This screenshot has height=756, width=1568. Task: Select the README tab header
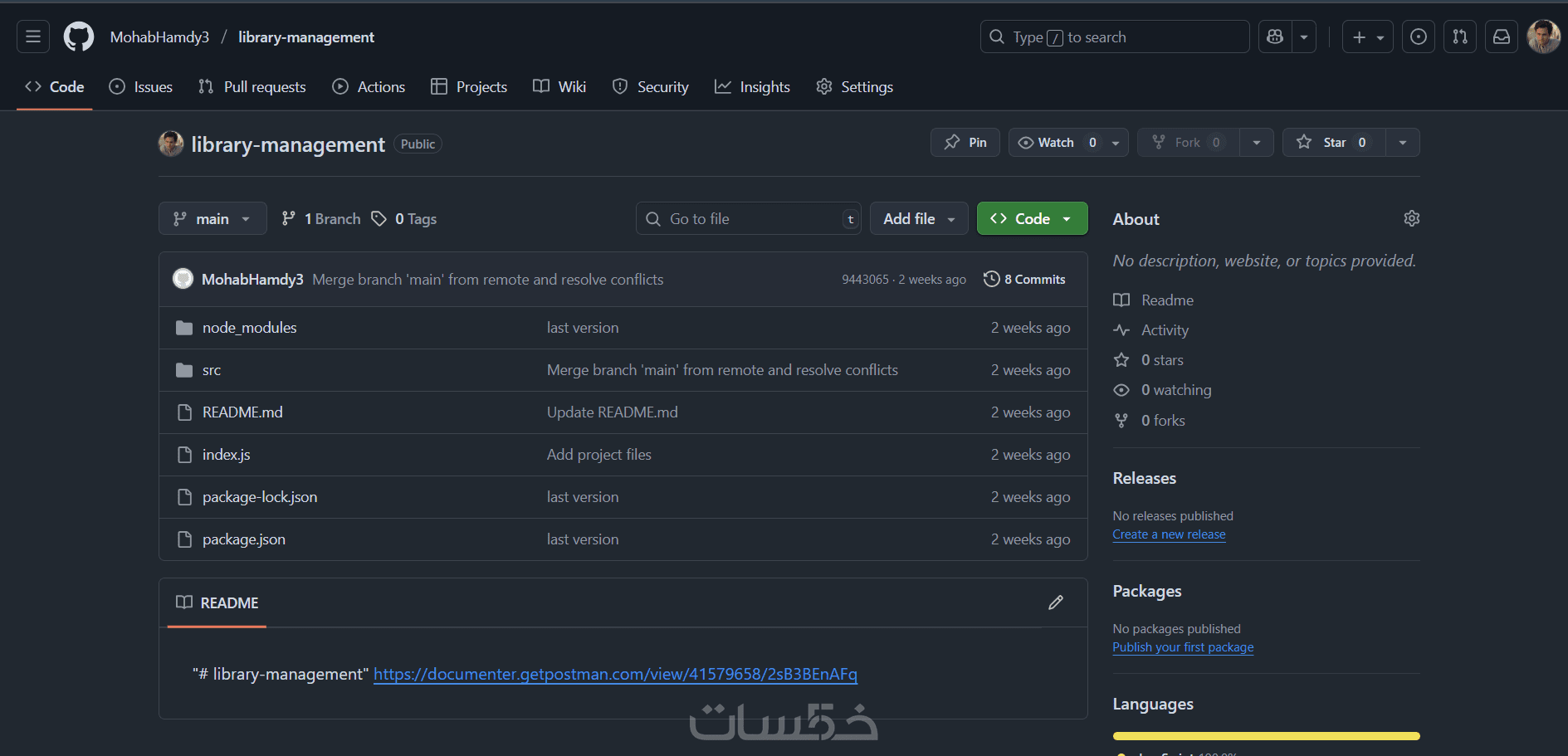point(217,602)
